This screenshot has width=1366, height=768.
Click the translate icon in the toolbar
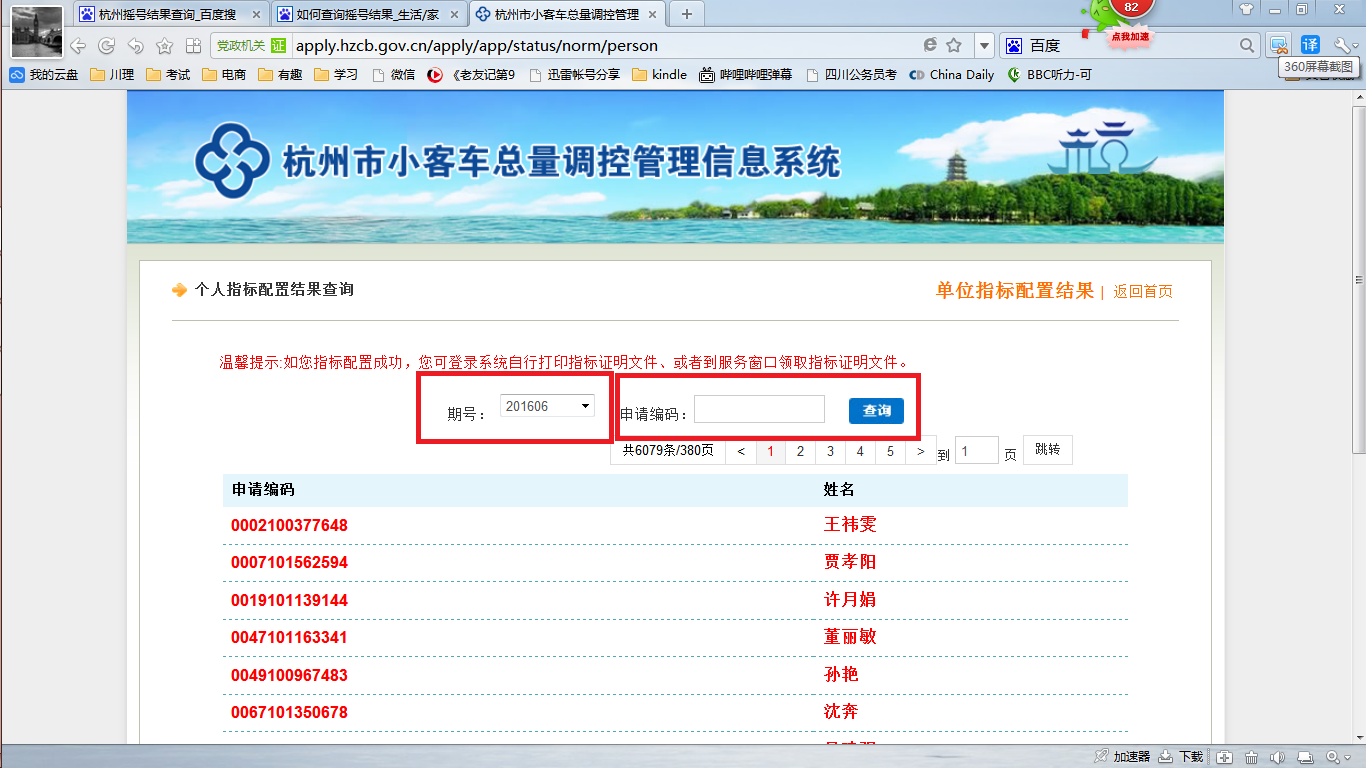(x=1310, y=45)
